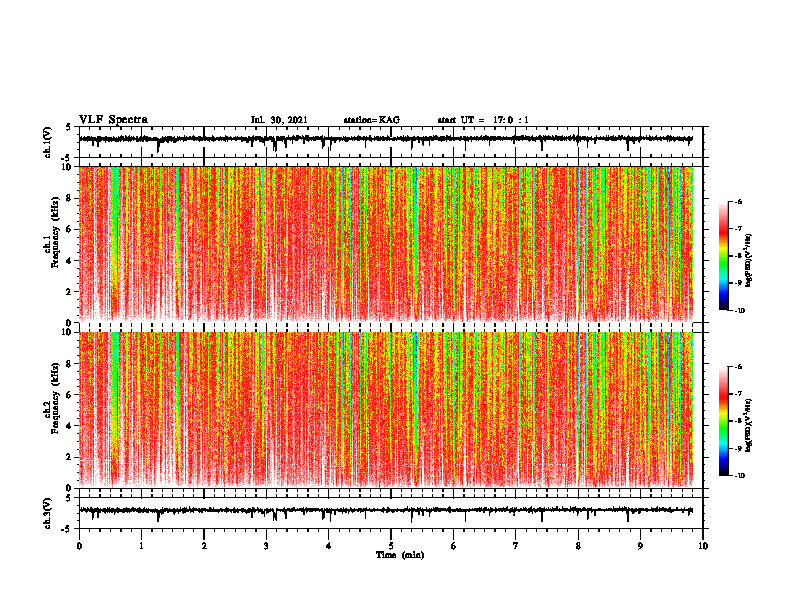Click the "8" tick on the time axis
Viewport: 792px width, 612px height.
click(x=578, y=546)
